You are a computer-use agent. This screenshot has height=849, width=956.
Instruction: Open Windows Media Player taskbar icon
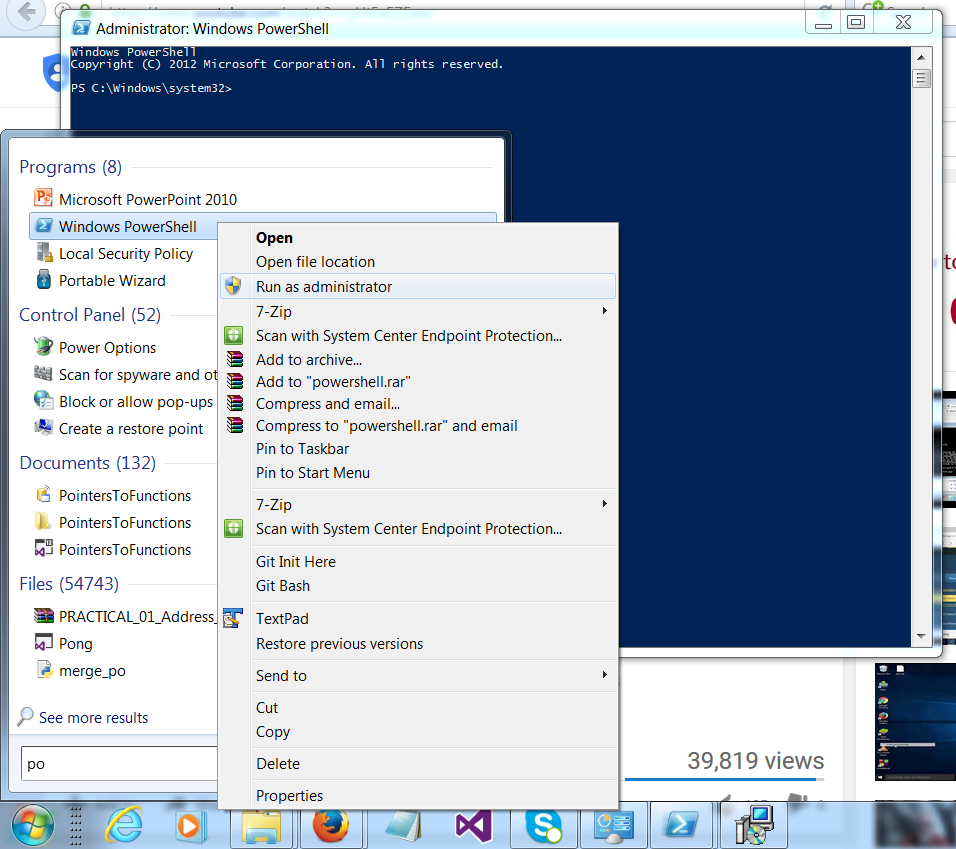click(190, 826)
